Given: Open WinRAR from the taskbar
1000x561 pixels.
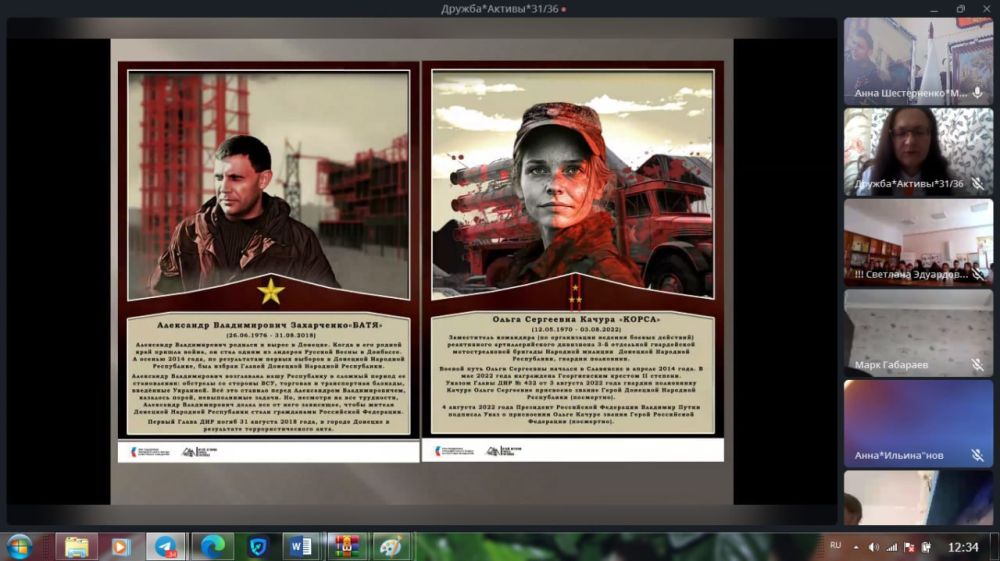Looking at the screenshot, I should [346, 546].
